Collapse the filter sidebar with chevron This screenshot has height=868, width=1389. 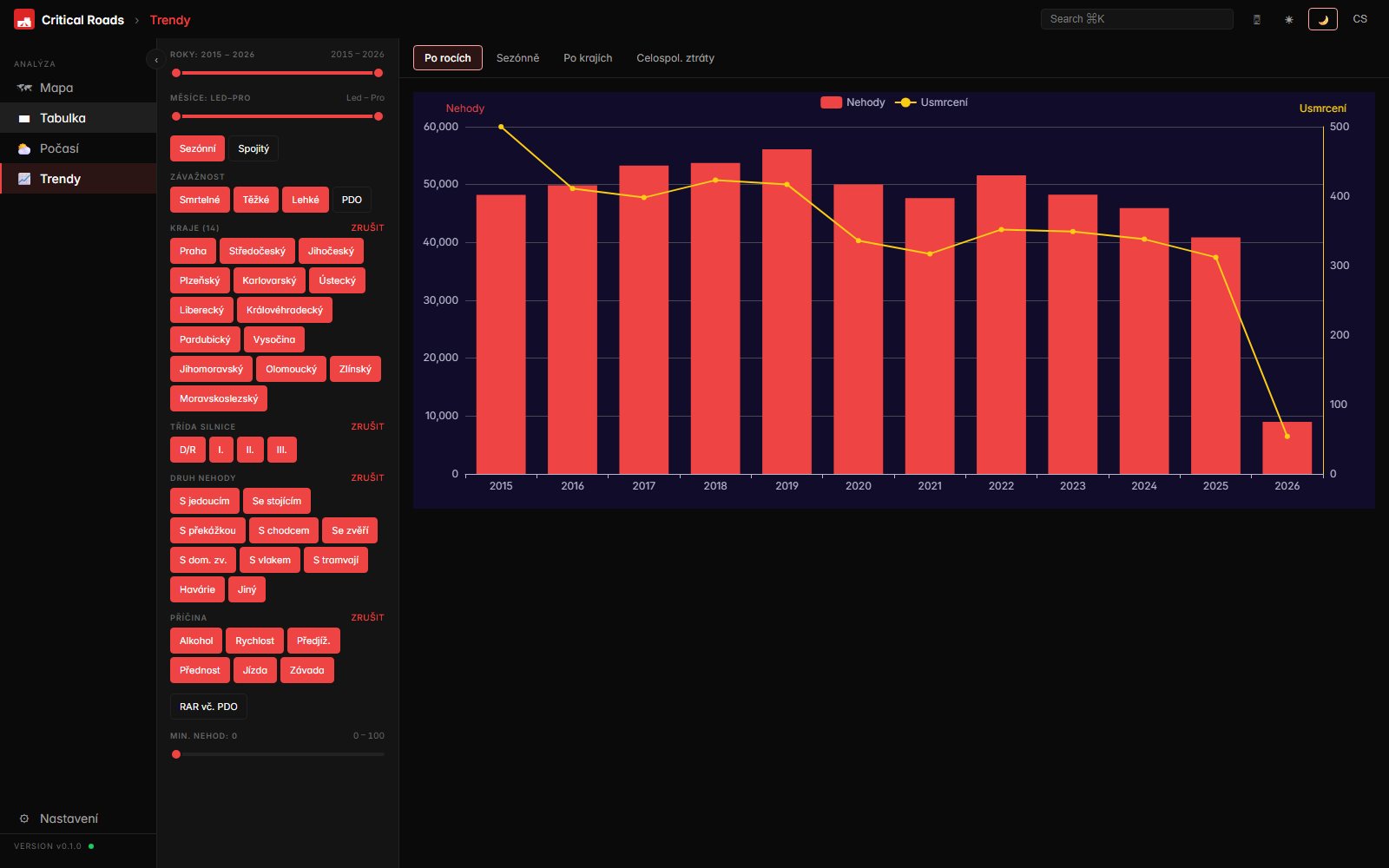(x=156, y=60)
